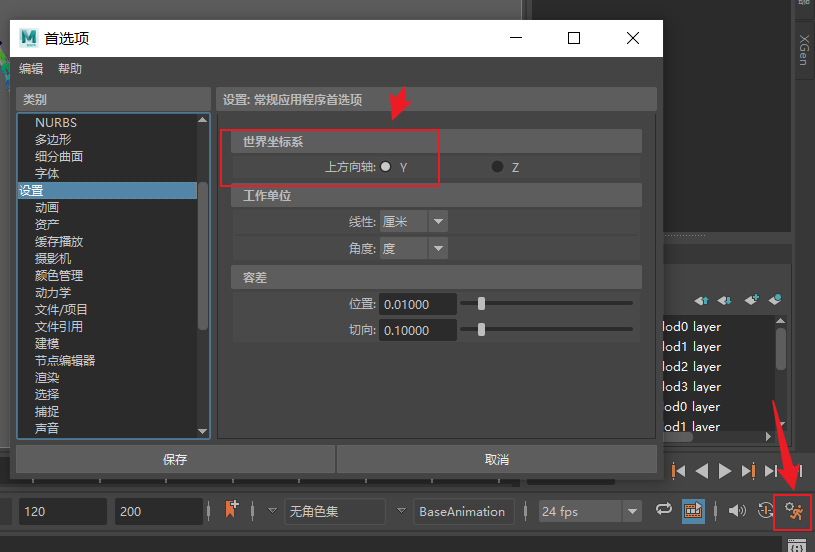815x552 pixels.
Task: Play the animation backwards
Action: 702,471
